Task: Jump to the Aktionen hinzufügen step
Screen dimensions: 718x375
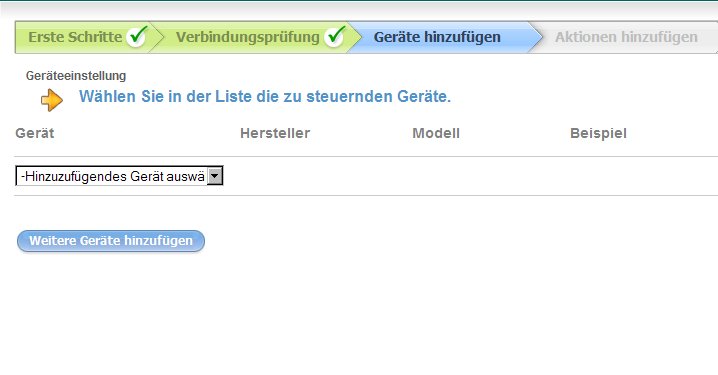Action: [x=626, y=37]
